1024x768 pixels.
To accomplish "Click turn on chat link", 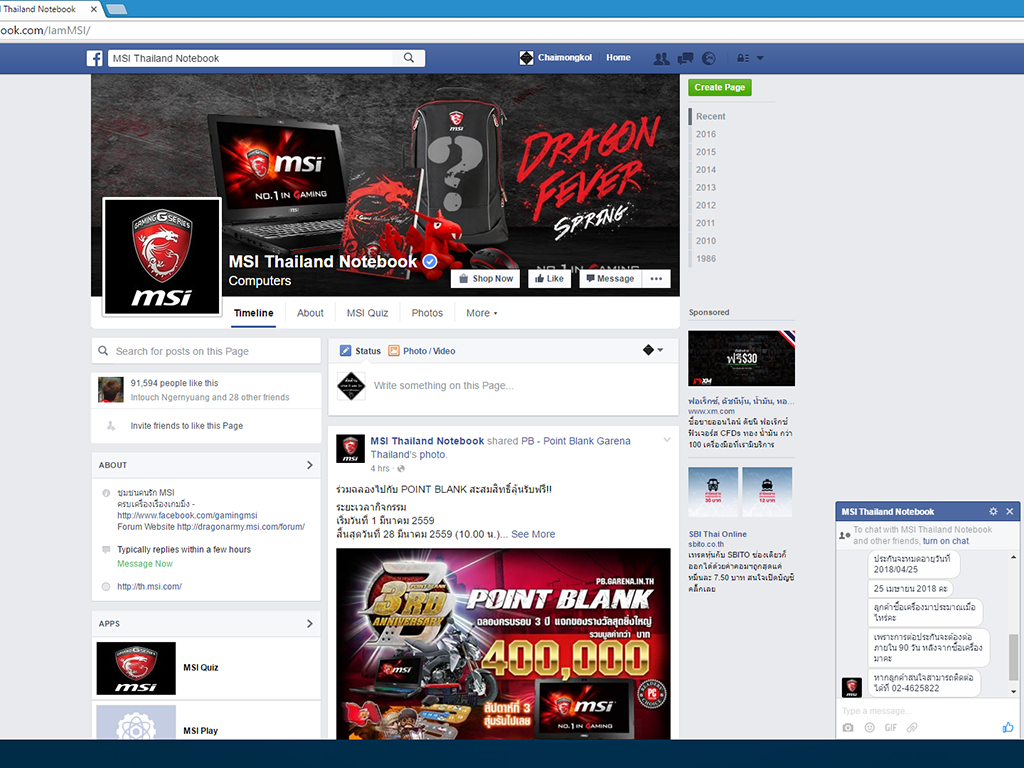I will point(946,541).
